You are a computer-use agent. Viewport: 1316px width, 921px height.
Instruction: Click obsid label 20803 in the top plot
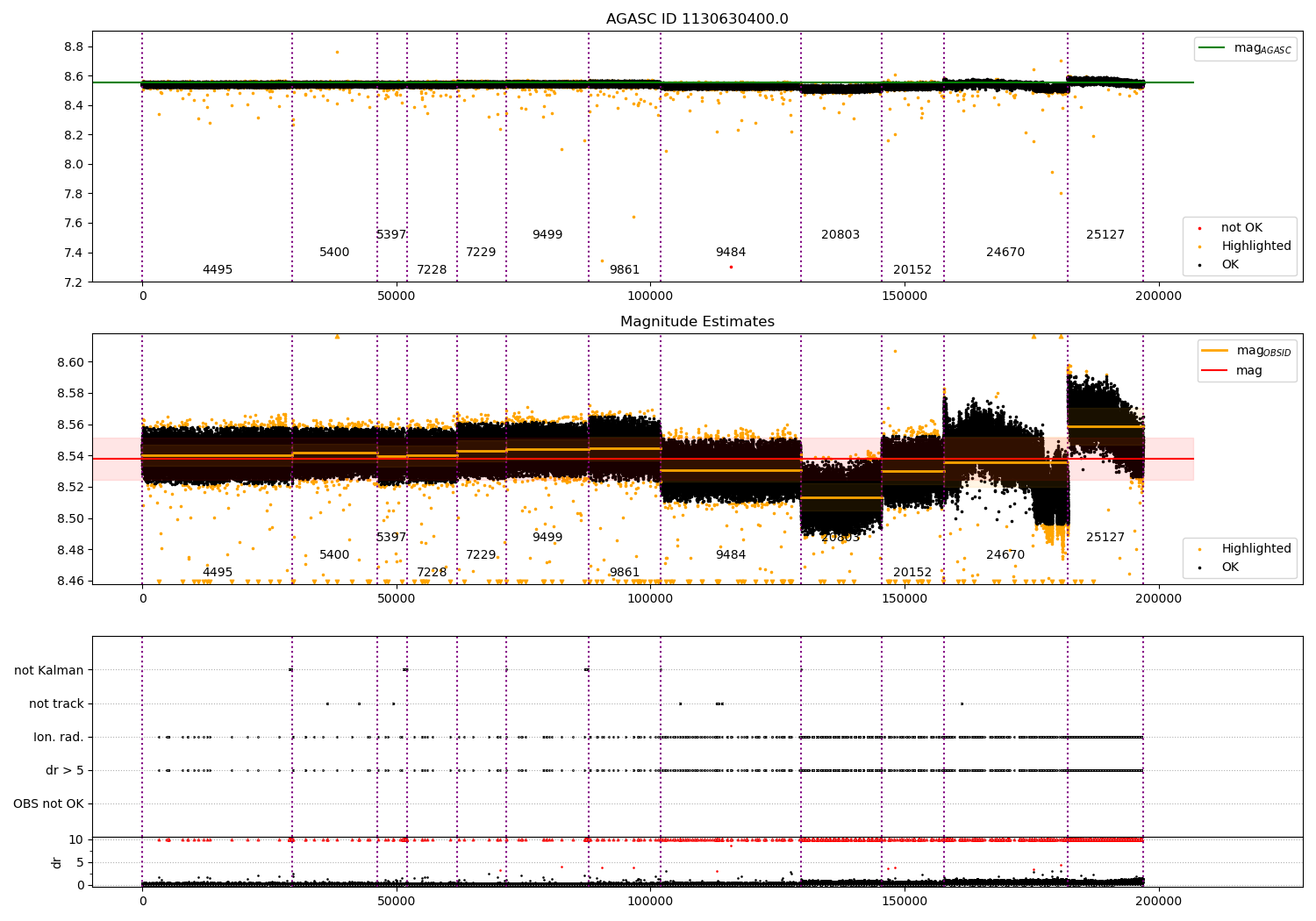click(x=840, y=235)
